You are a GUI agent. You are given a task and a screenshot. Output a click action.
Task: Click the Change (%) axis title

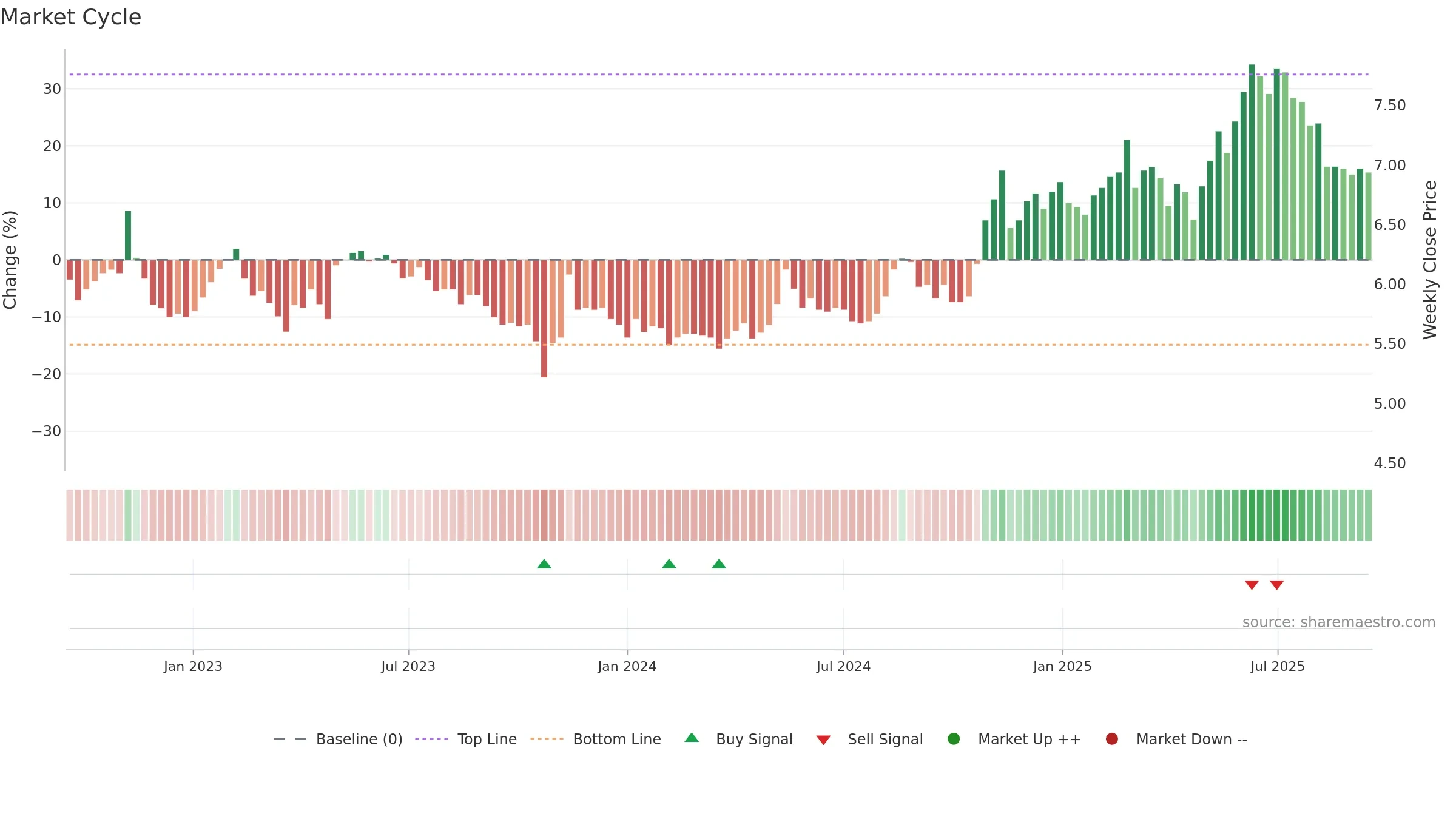10,260
